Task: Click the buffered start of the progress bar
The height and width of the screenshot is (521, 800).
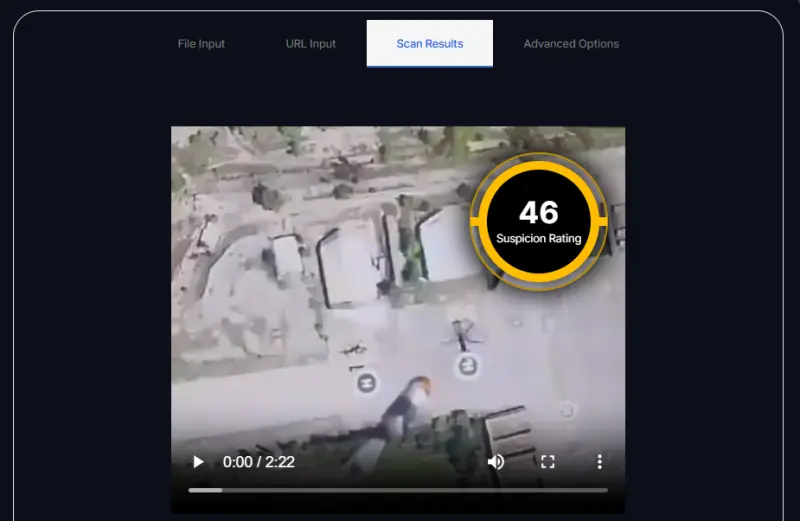Action: [x=205, y=490]
